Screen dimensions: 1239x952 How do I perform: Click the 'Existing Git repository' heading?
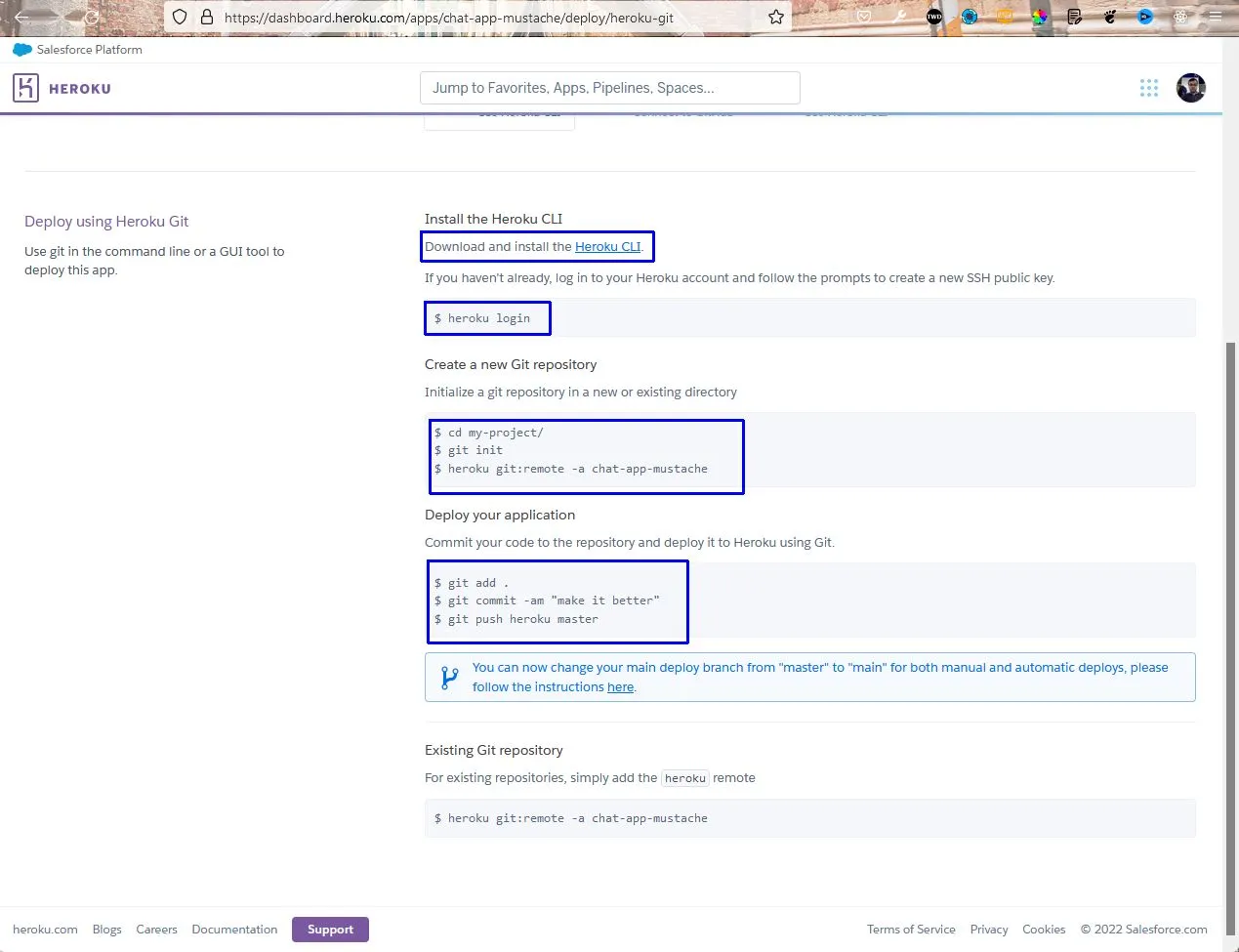click(494, 750)
